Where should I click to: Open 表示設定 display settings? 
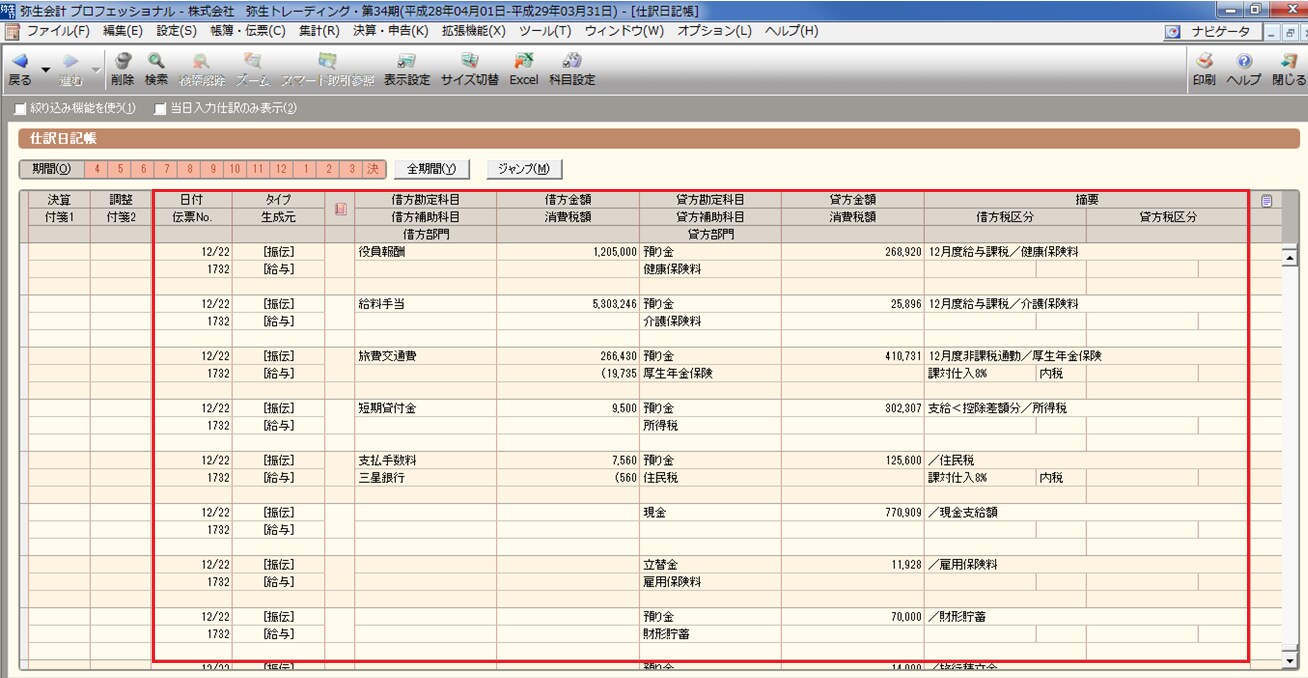pyautogui.click(x=406, y=67)
